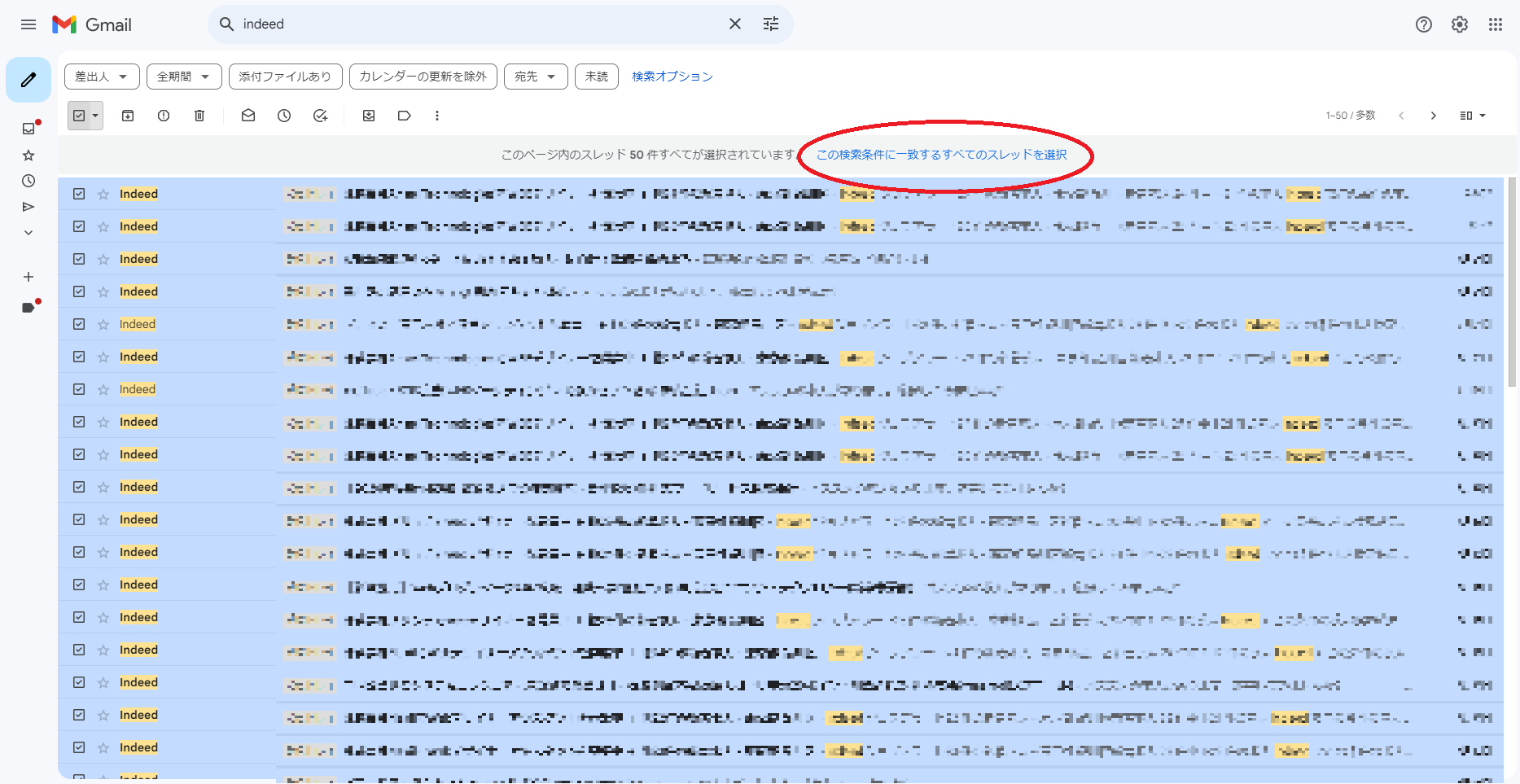Toggle the select-all checkbox in toolbar

click(79, 116)
